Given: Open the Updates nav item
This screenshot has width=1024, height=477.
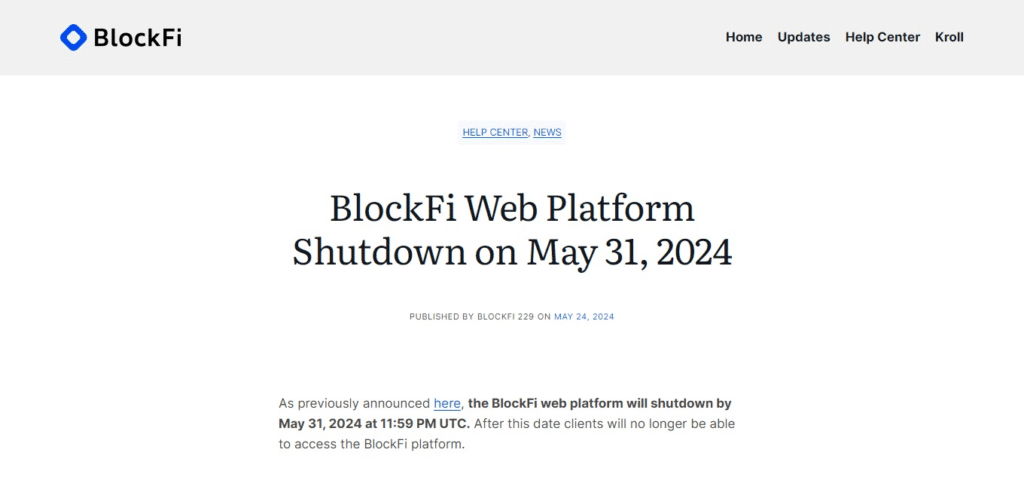Looking at the screenshot, I should click(804, 37).
